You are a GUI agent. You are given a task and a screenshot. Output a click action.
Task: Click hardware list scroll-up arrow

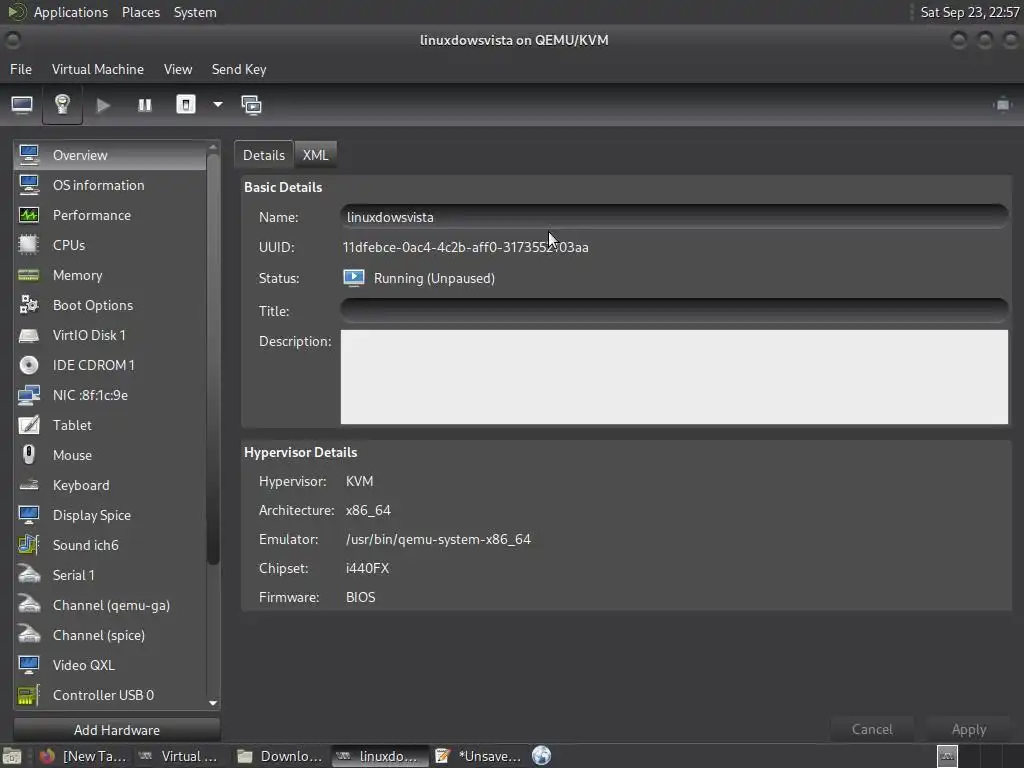213,147
